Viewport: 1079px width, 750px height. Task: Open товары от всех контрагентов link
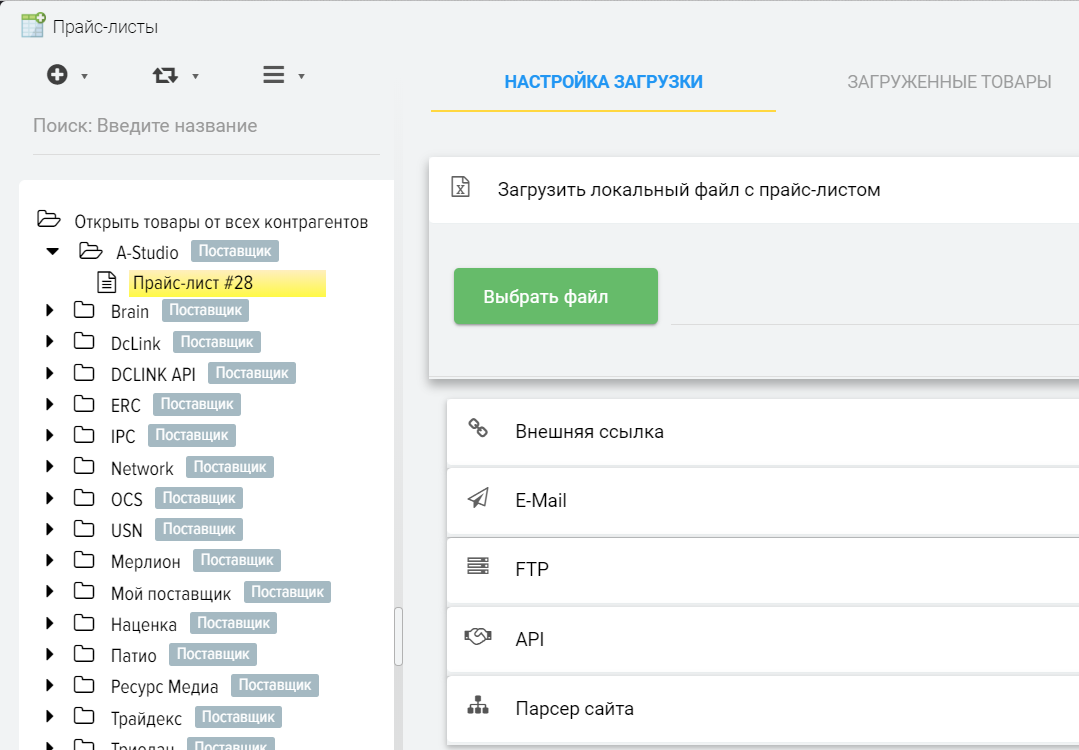tap(221, 221)
